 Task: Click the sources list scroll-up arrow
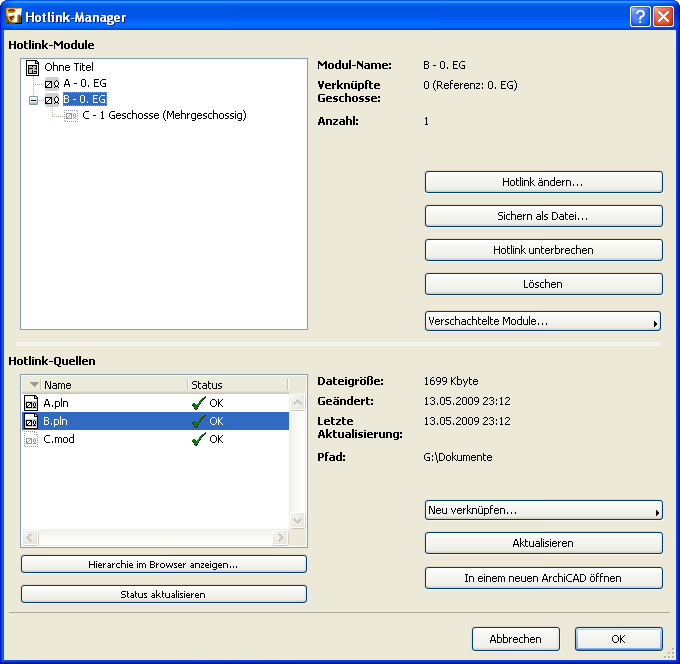[x=298, y=402]
